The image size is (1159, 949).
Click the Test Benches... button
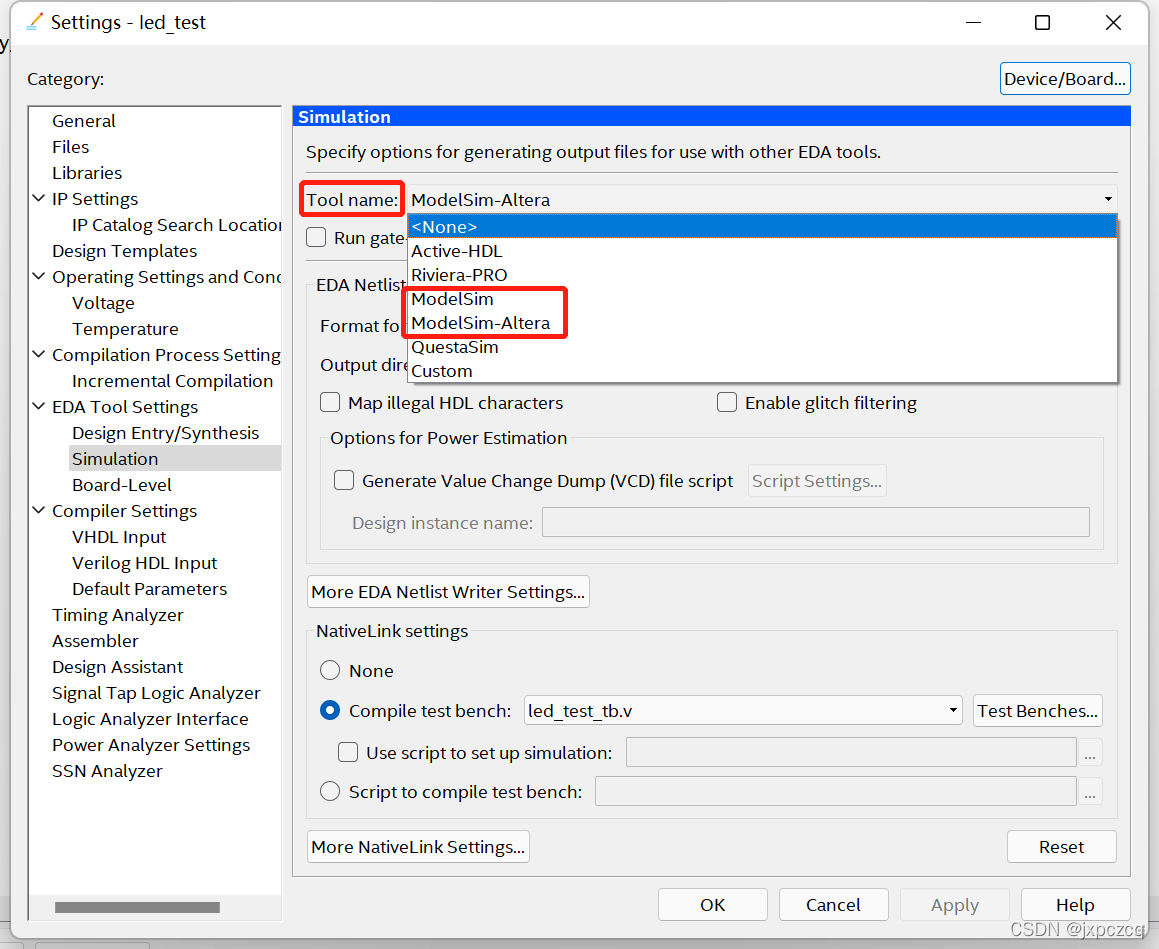[x=1037, y=710]
